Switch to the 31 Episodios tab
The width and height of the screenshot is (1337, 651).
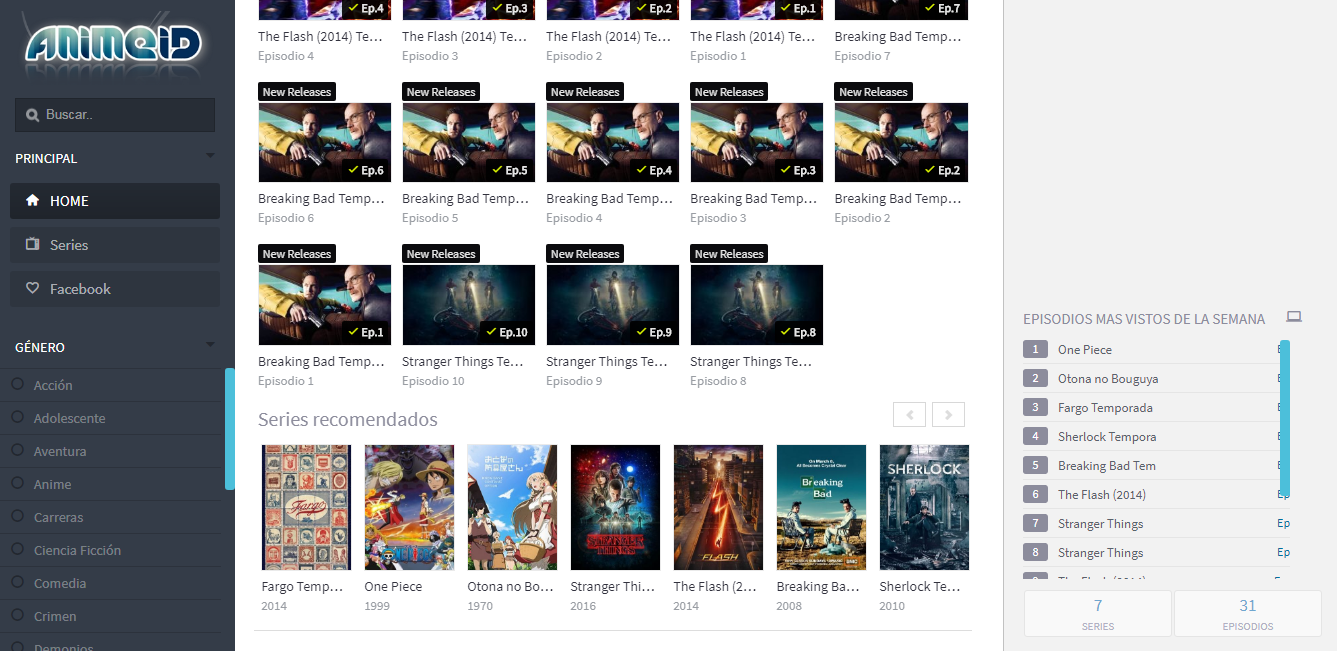(x=1248, y=613)
